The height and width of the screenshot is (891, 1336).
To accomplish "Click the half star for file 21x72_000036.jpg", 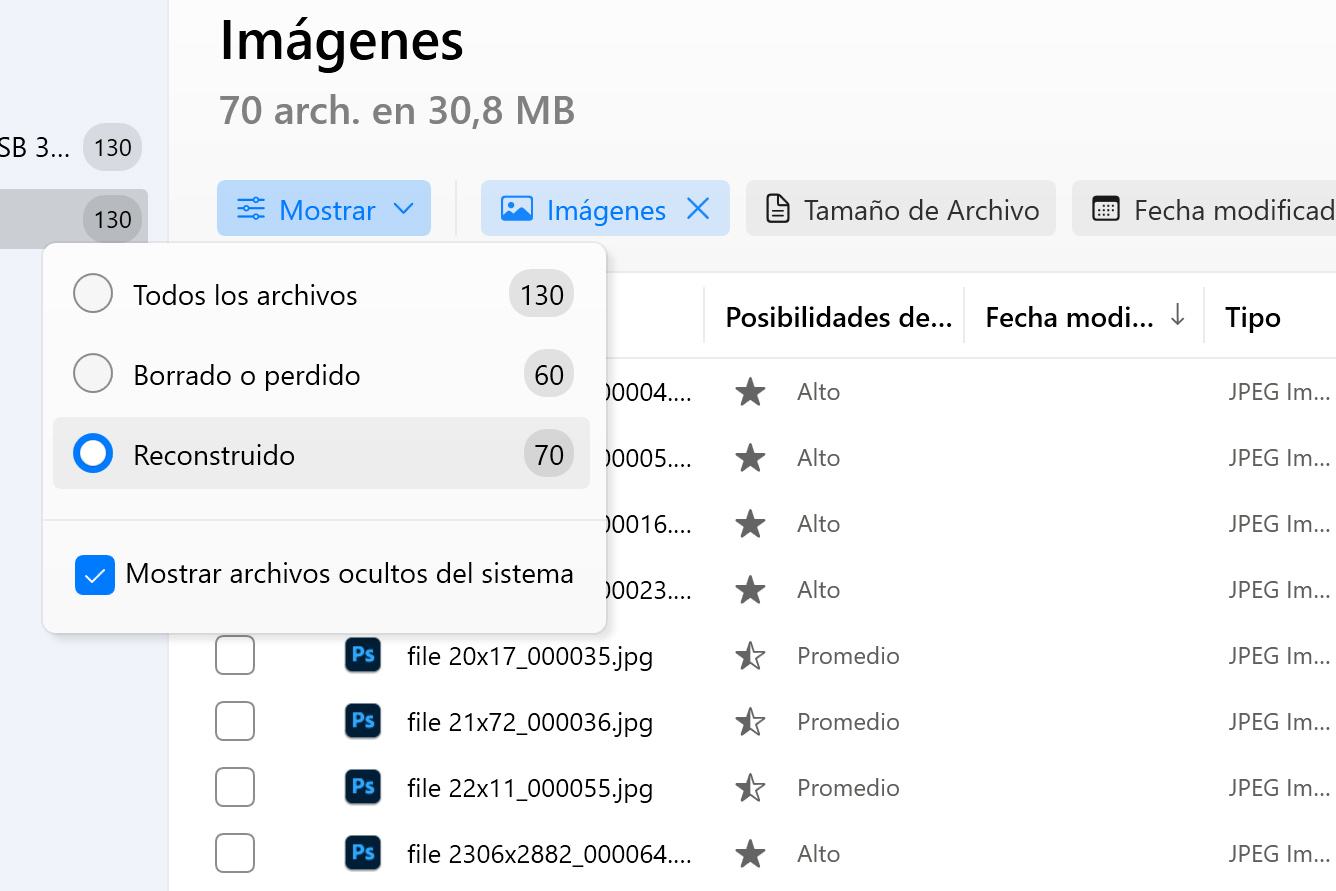I will click(x=750, y=722).
